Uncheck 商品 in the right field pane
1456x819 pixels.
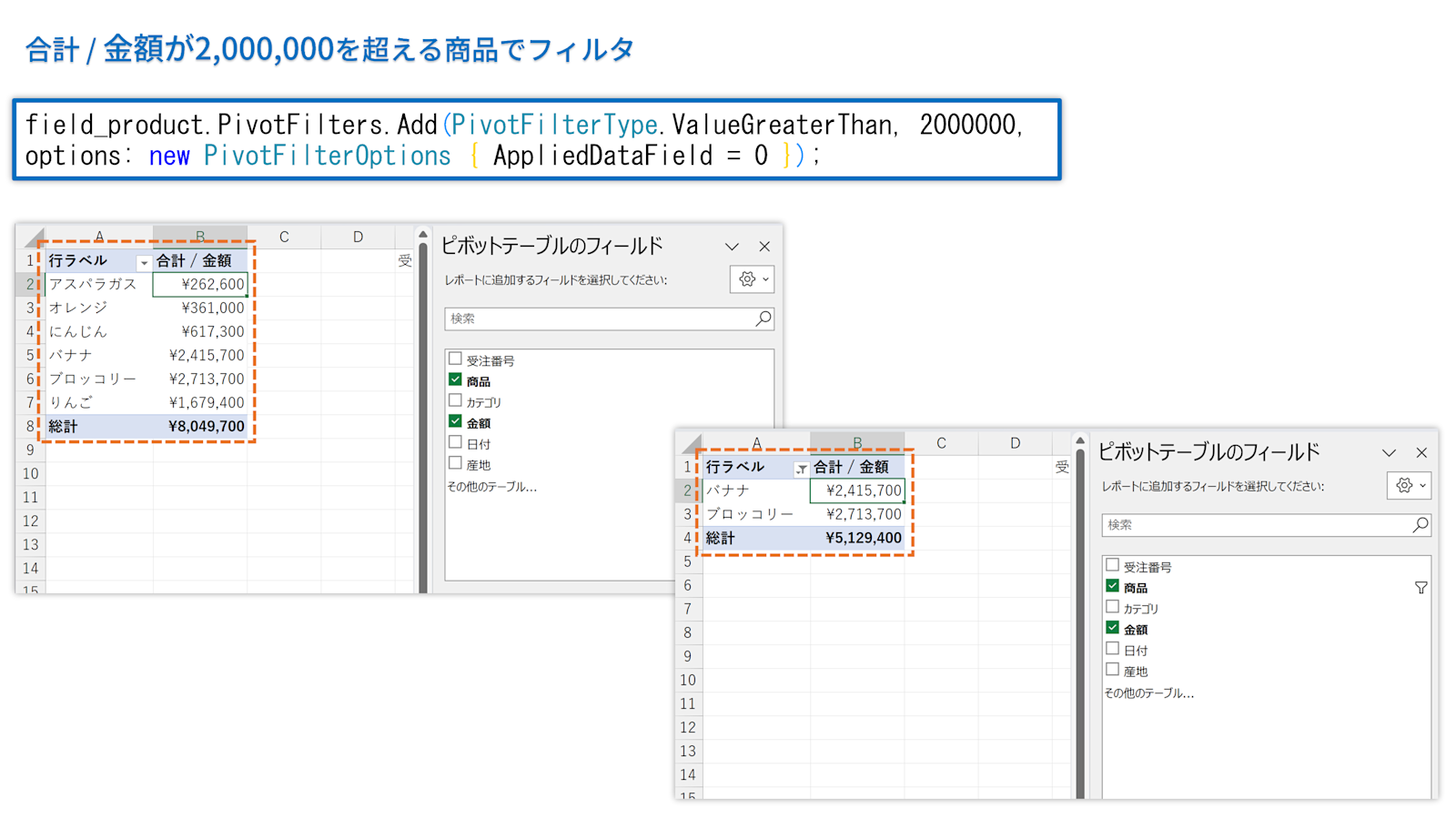pyautogui.click(x=1112, y=587)
